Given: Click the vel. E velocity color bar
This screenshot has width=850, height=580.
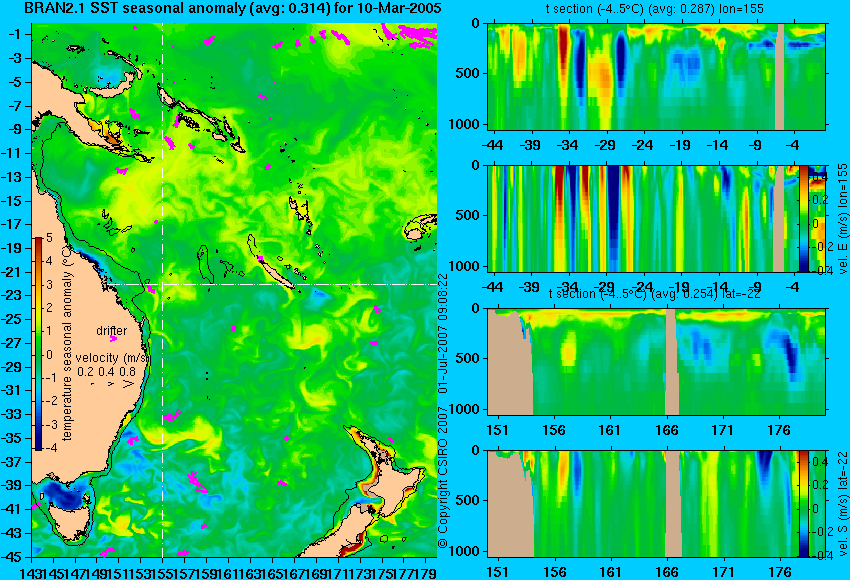Looking at the screenshot, I should pyautogui.click(x=803, y=218).
